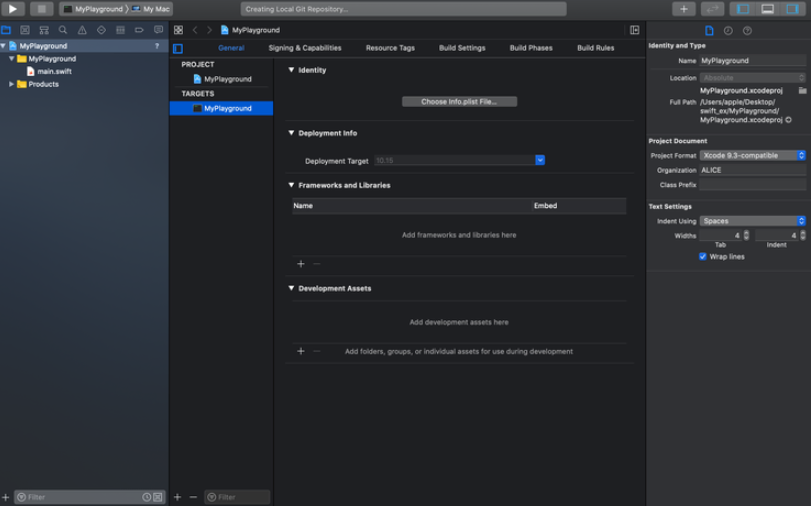Choose project location with folder icon
This screenshot has height=508, width=811.
[802, 91]
